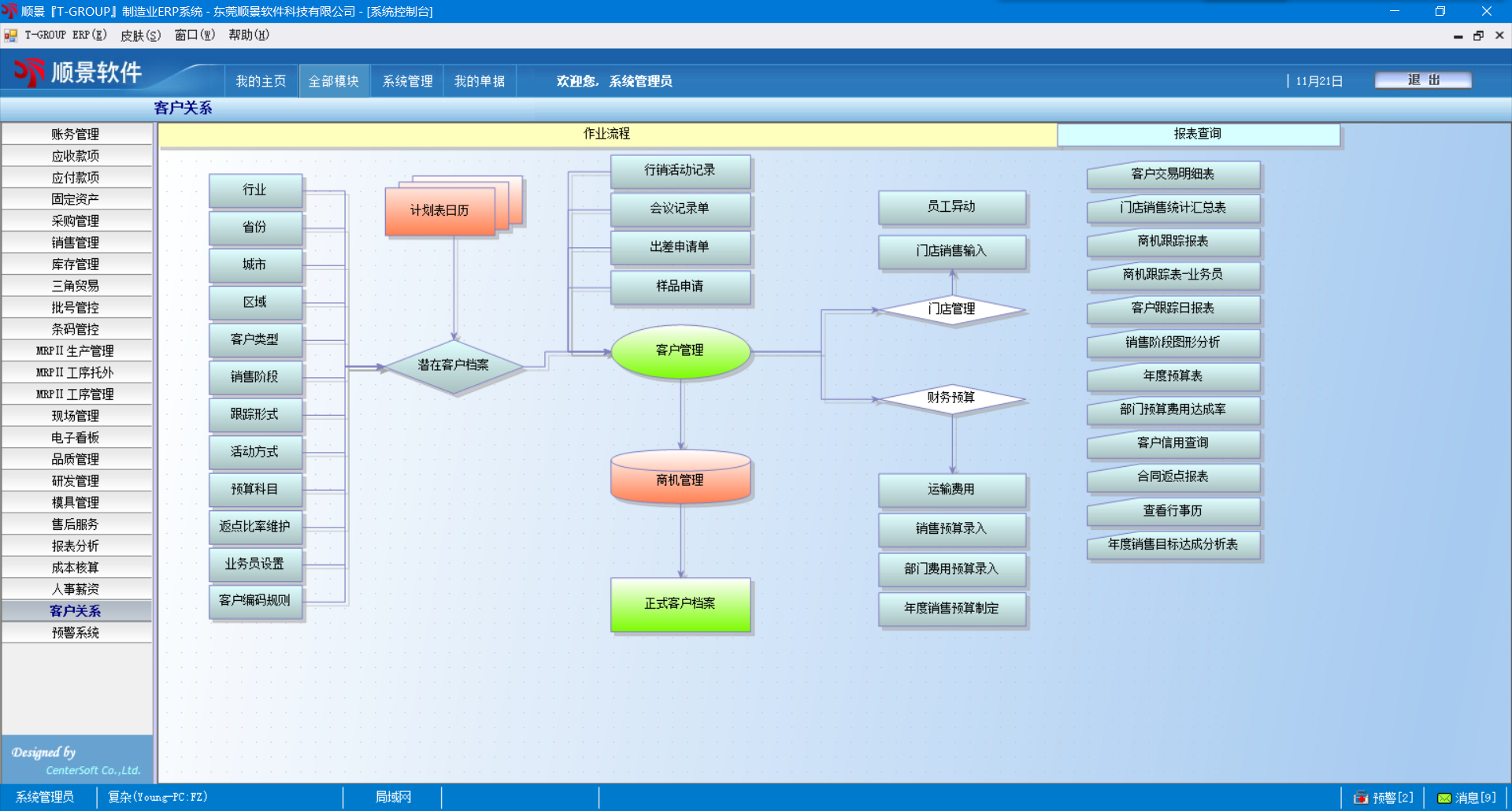The image size is (1512, 811).
Task: Open the green 正式客户档案 box
Action: click(680, 604)
